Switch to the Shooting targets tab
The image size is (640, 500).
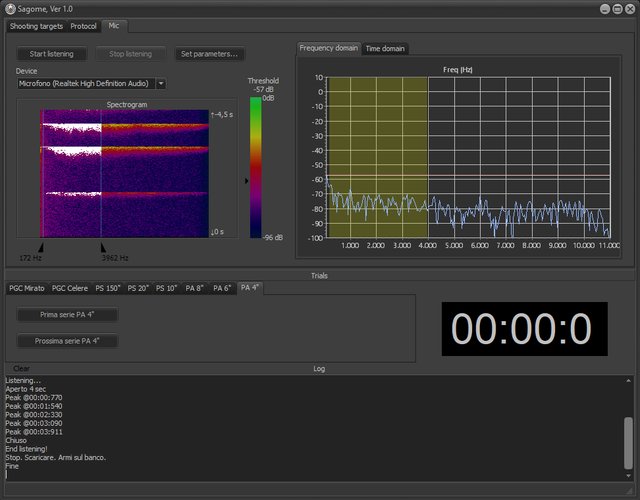pos(36,26)
